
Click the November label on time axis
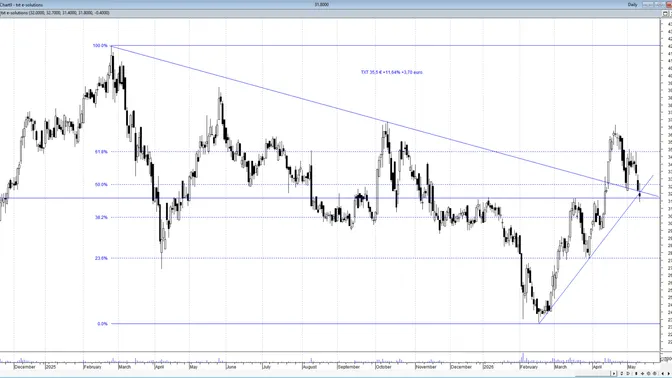click(426, 367)
